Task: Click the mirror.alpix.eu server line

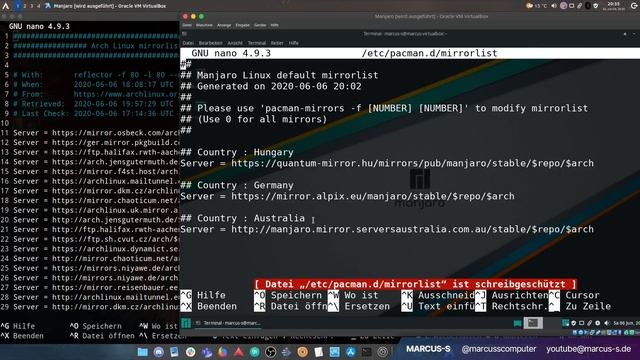Action: pos(347,196)
